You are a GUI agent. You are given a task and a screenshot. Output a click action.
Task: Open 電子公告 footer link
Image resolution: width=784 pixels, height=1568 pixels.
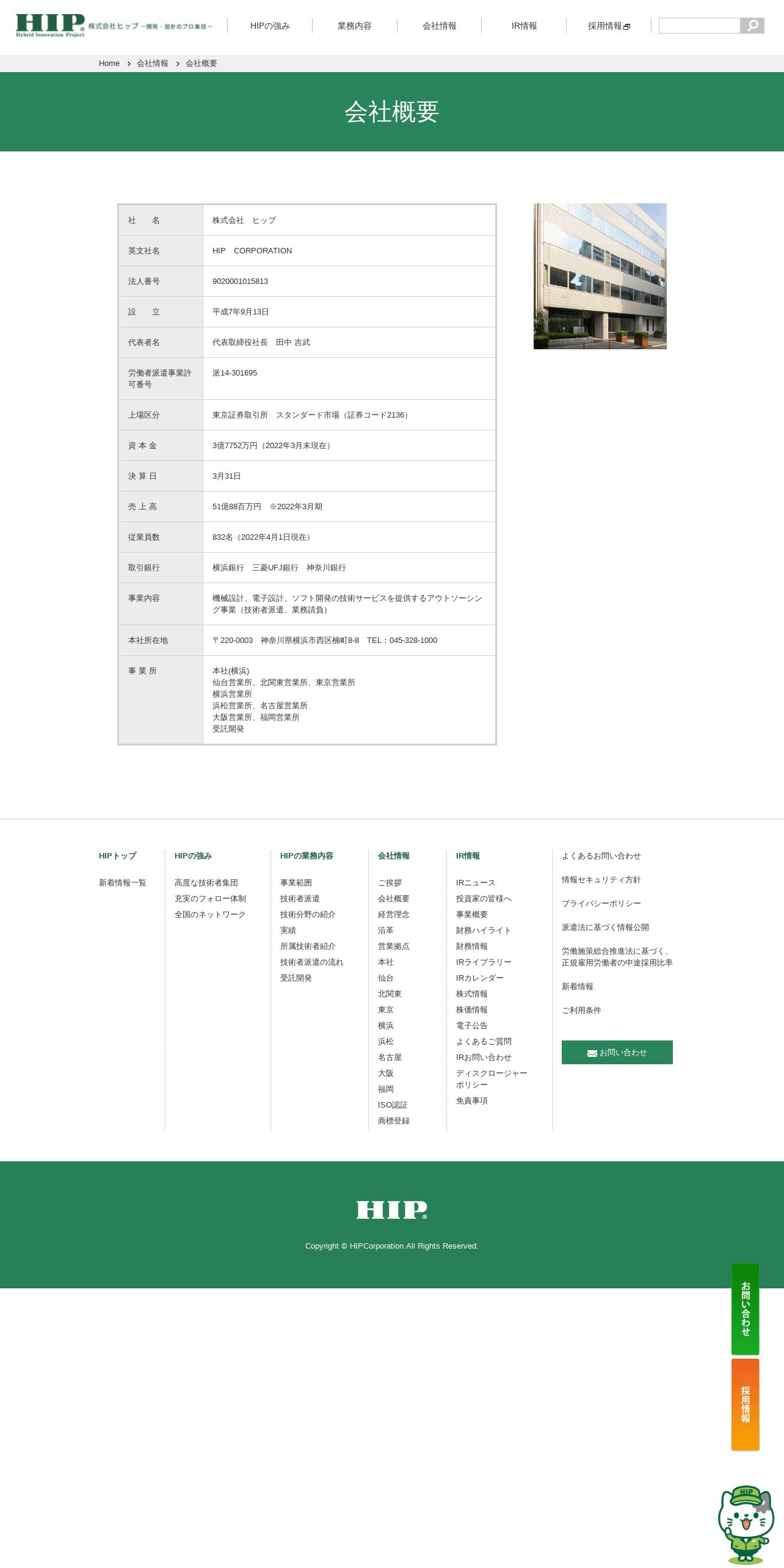(472, 1026)
